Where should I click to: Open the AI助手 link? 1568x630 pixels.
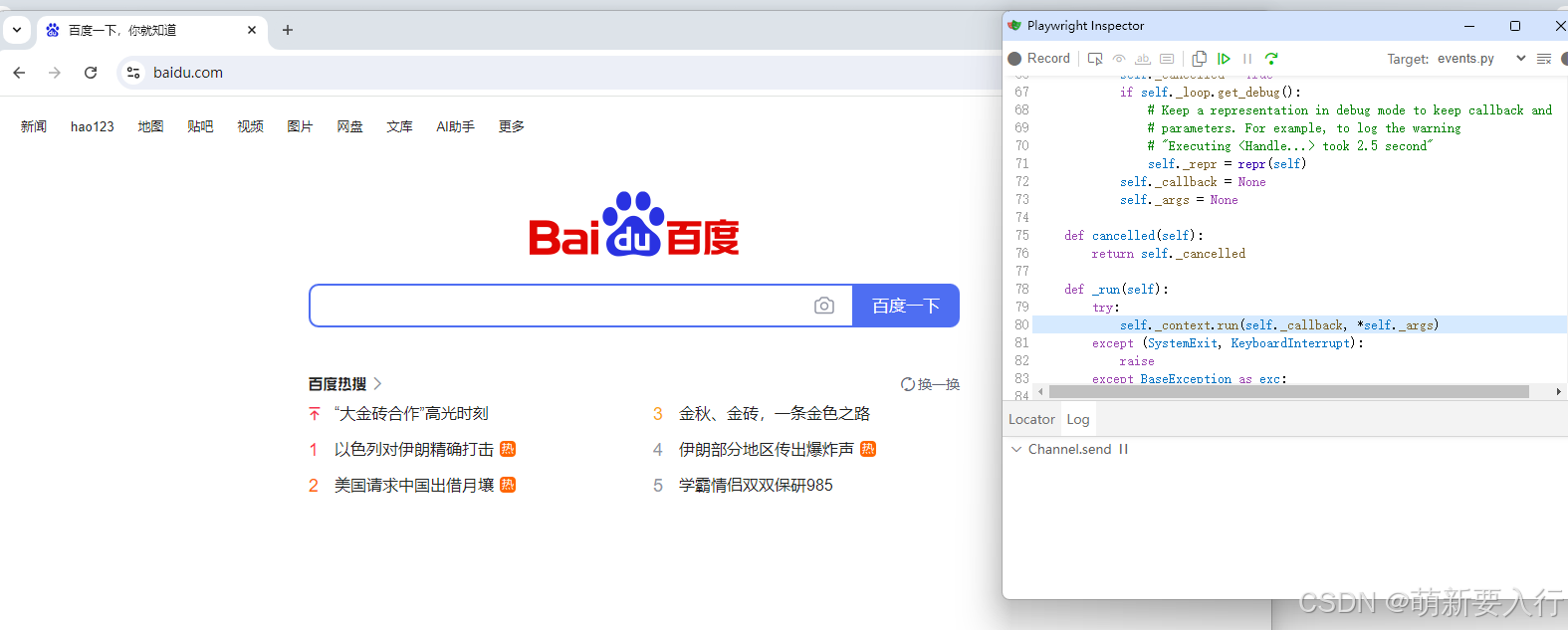pyautogui.click(x=455, y=126)
